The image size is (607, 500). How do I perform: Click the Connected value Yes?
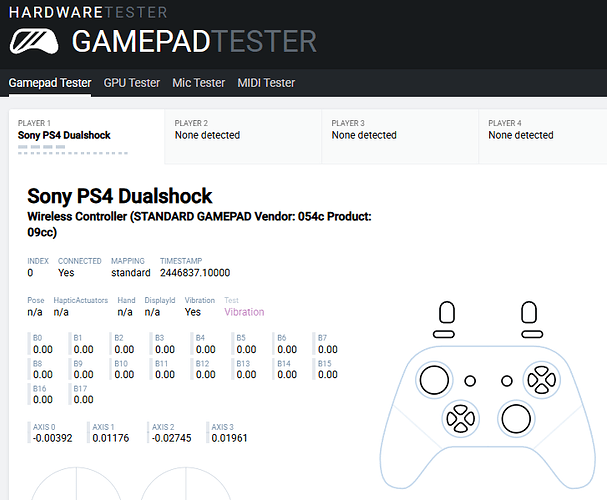click(x=66, y=273)
